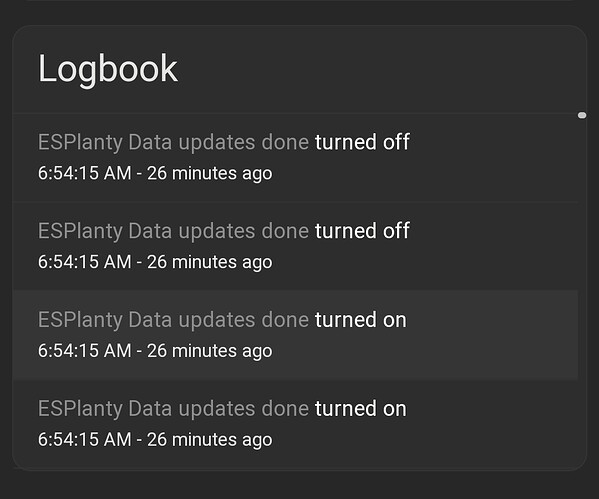
Task: Open ESPlanty entity in second turned off entry
Action: 173,231
